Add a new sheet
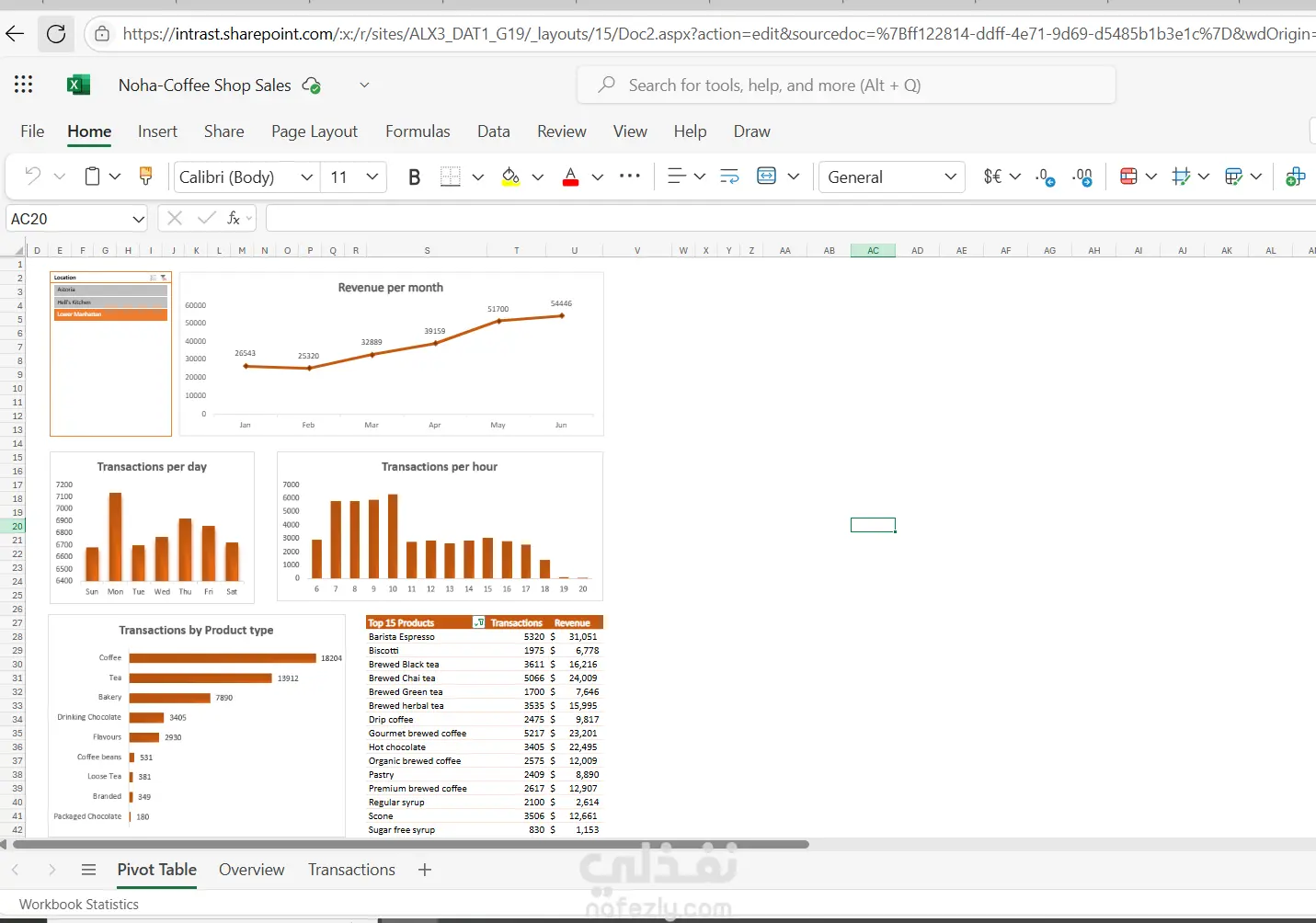The image size is (1316, 923). (x=425, y=870)
